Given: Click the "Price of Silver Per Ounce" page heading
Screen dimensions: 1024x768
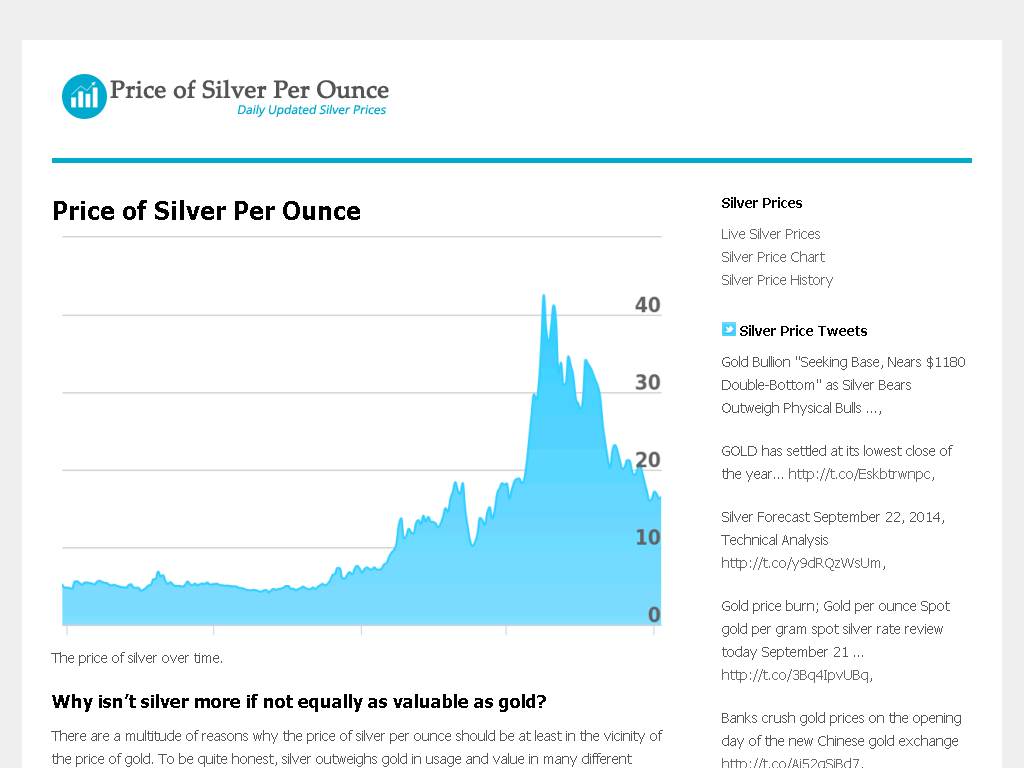Looking at the screenshot, I should (x=206, y=211).
